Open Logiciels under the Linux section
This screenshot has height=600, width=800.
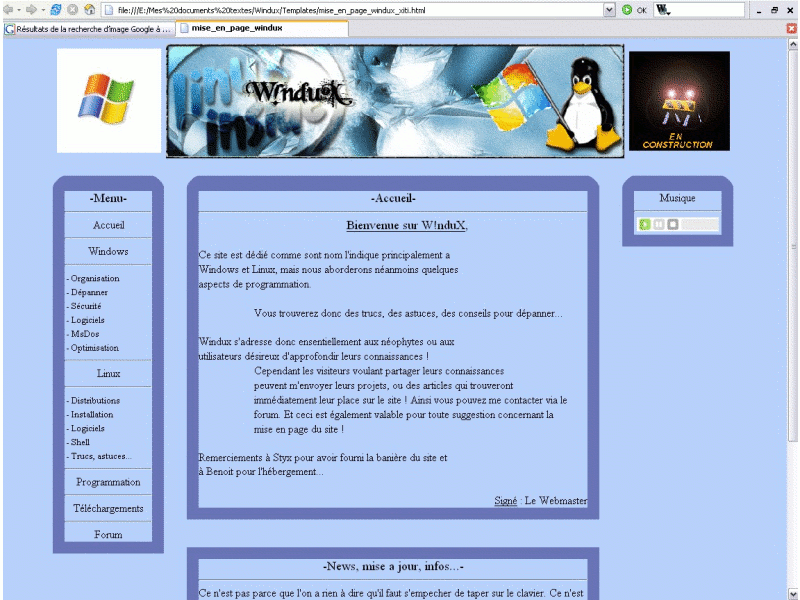point(86,428)
